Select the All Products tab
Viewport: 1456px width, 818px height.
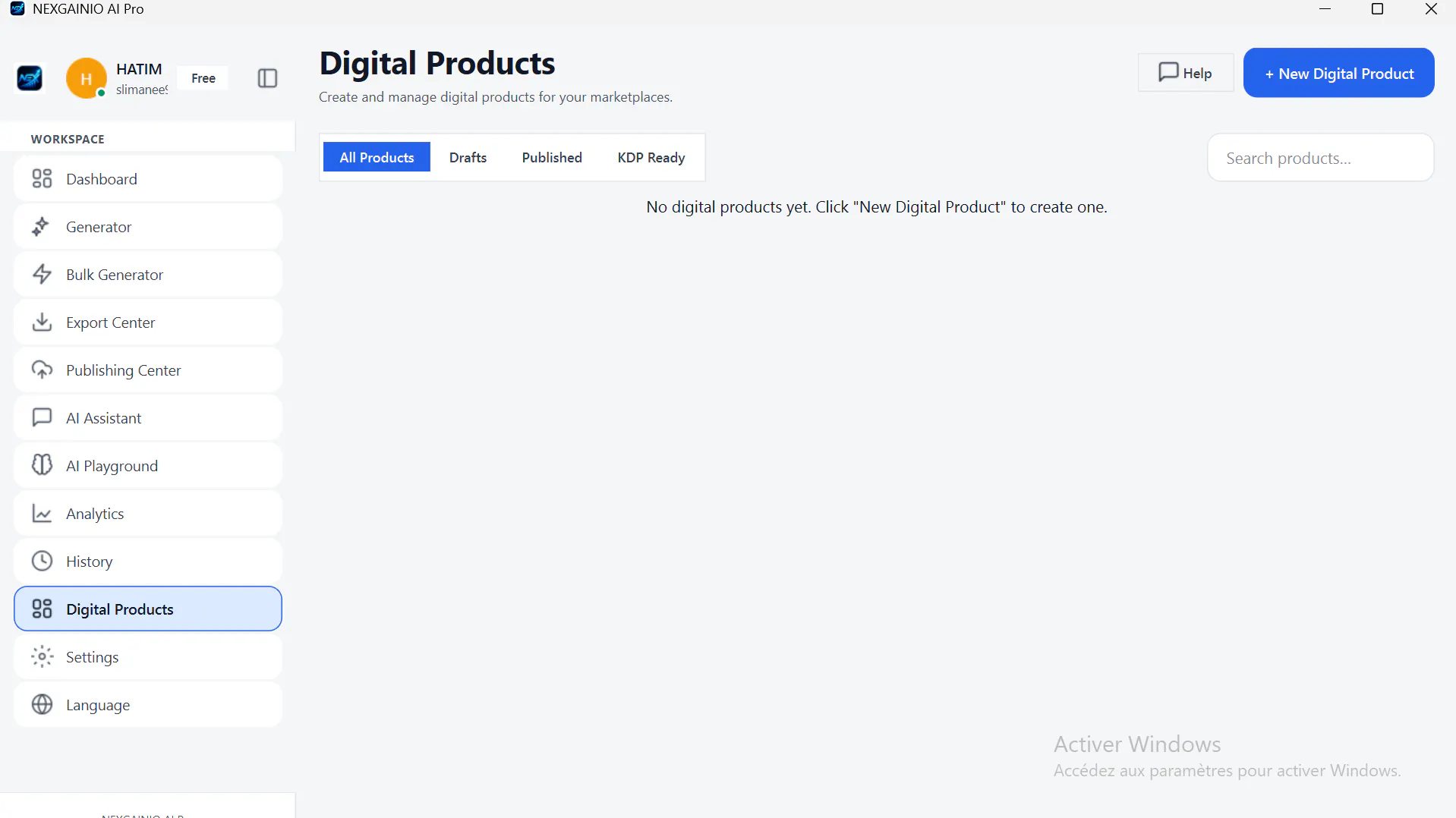[x=377, y=157]
